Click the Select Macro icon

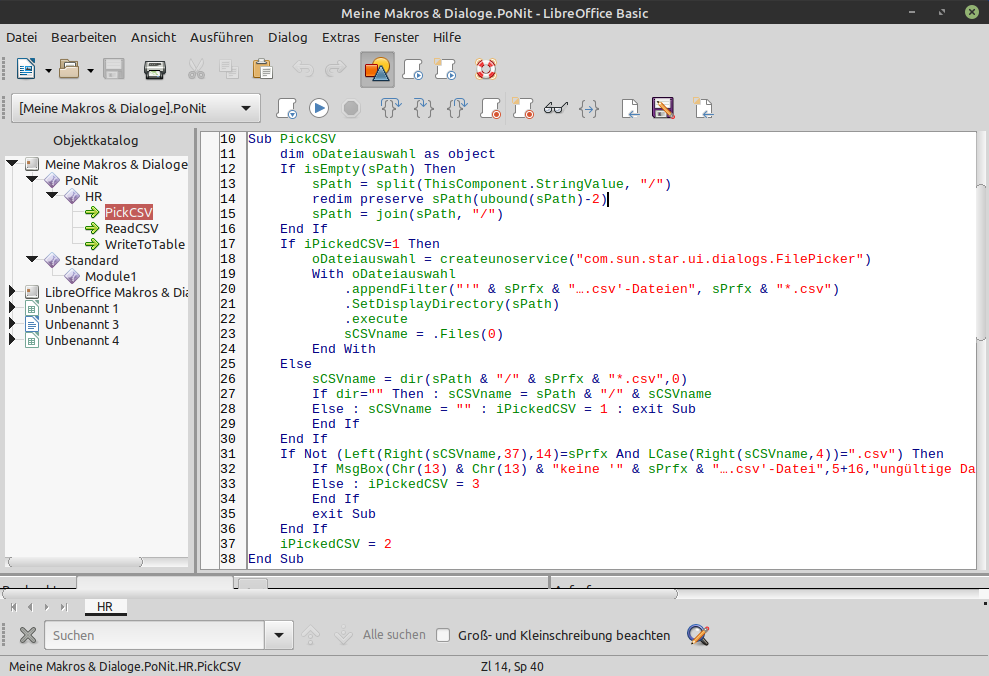(x=413, y=69)
